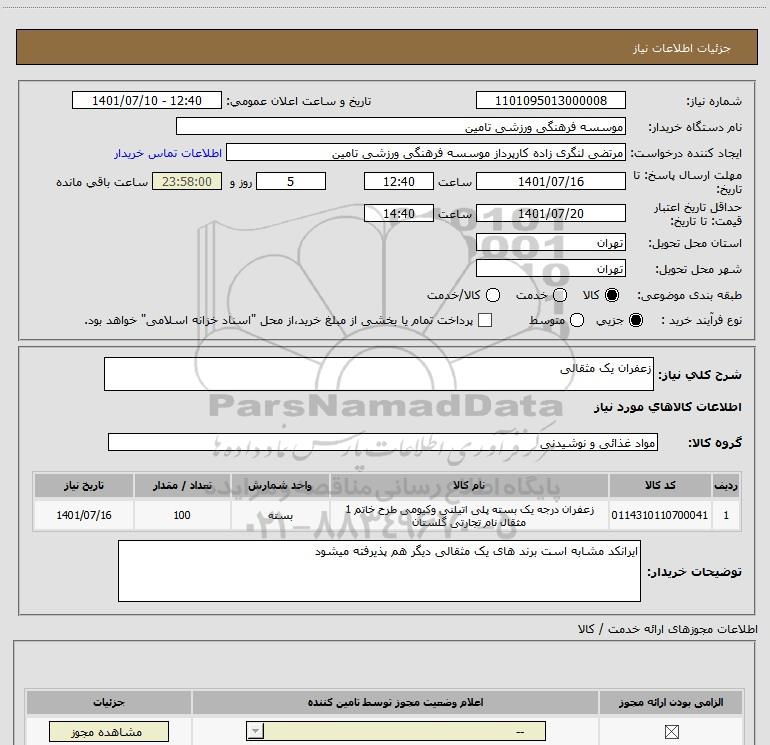Select the خدمت radio button

[x=560, y=295]
